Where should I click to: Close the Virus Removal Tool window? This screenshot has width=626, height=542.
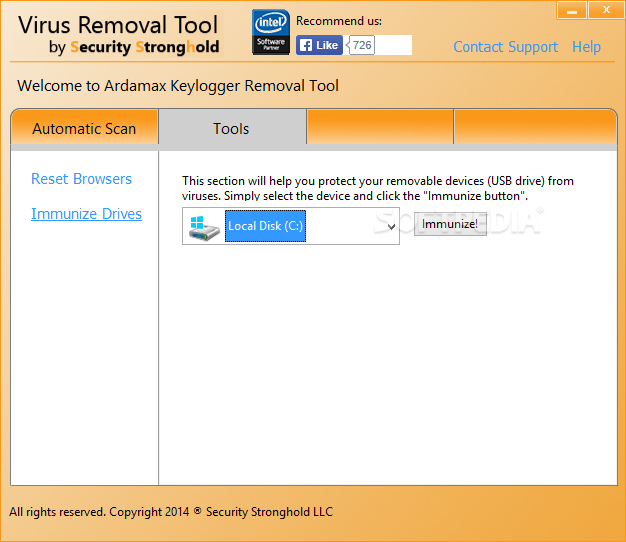click(606, 10)
